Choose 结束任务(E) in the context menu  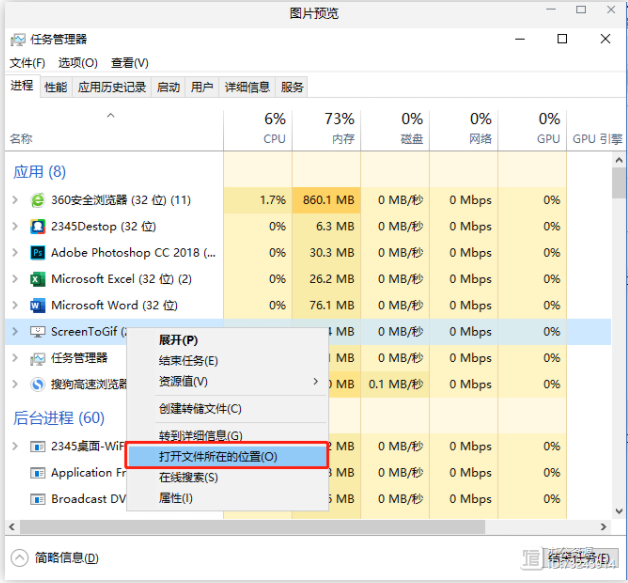[188, 360]
